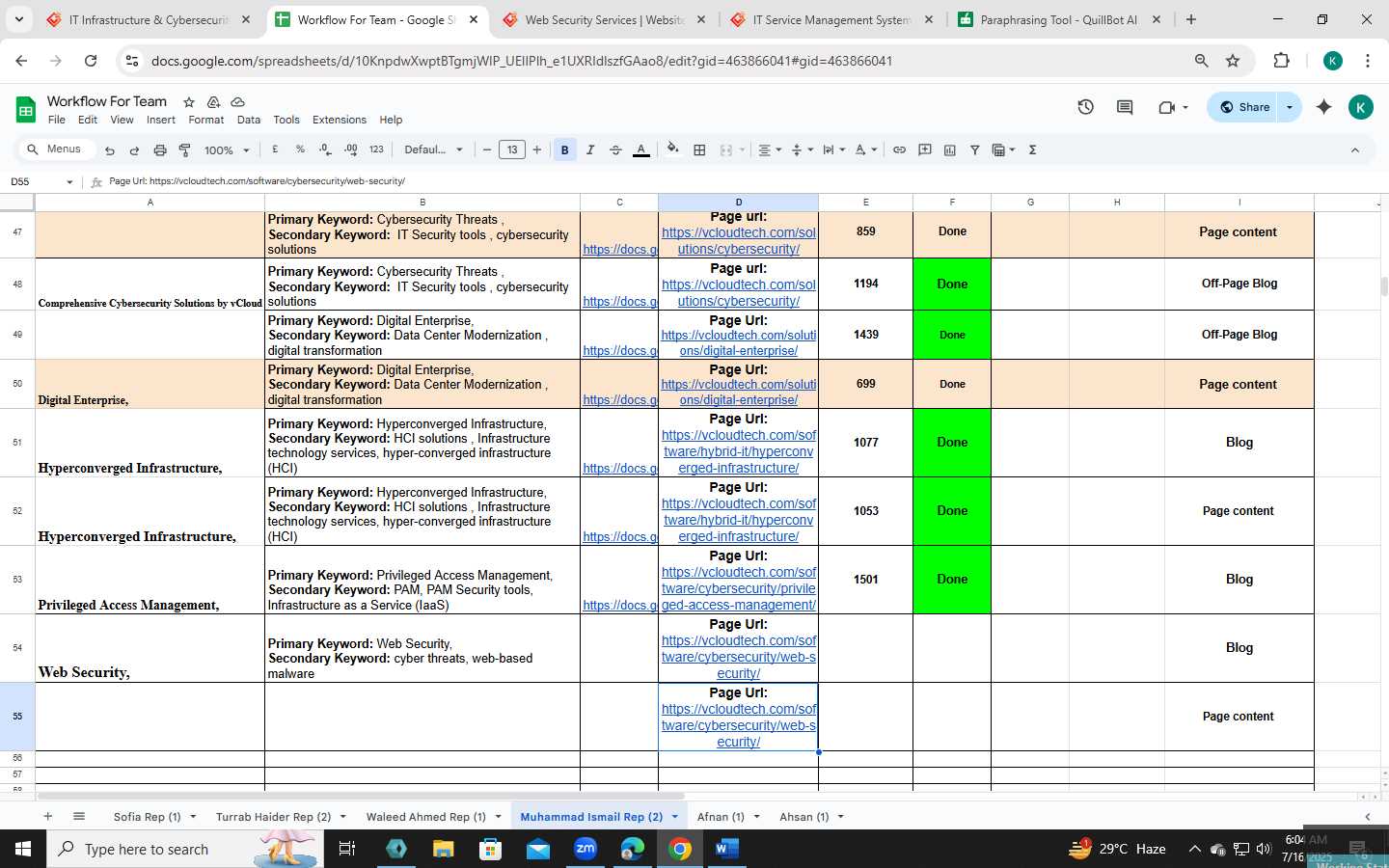
Task: Undo the last action in toolbar
Action: (x=110, y=150)
